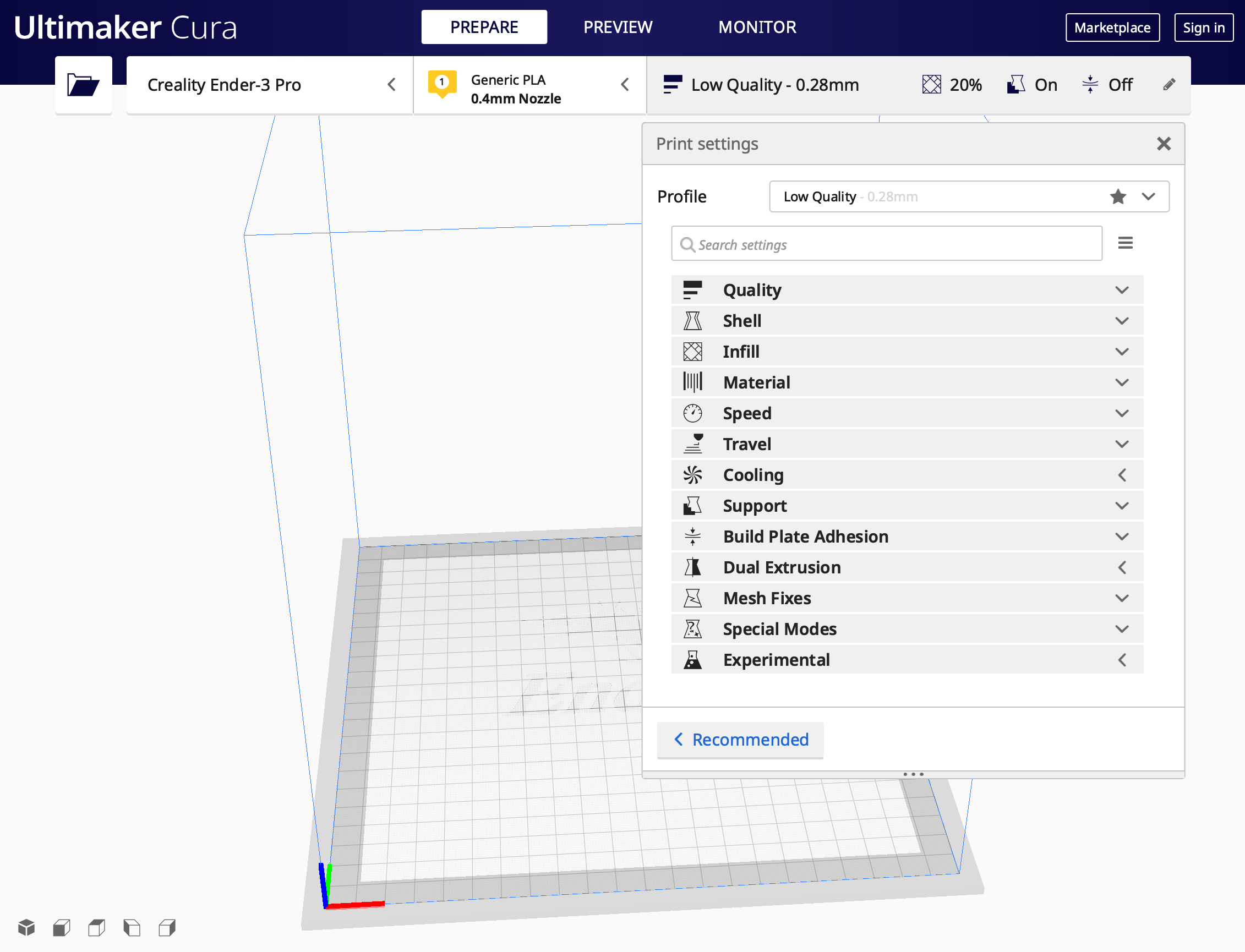Click the Build Plate Adhesion icon
Image resolution: width=1245 pixels, height=952 pixels.
point(692,537)
